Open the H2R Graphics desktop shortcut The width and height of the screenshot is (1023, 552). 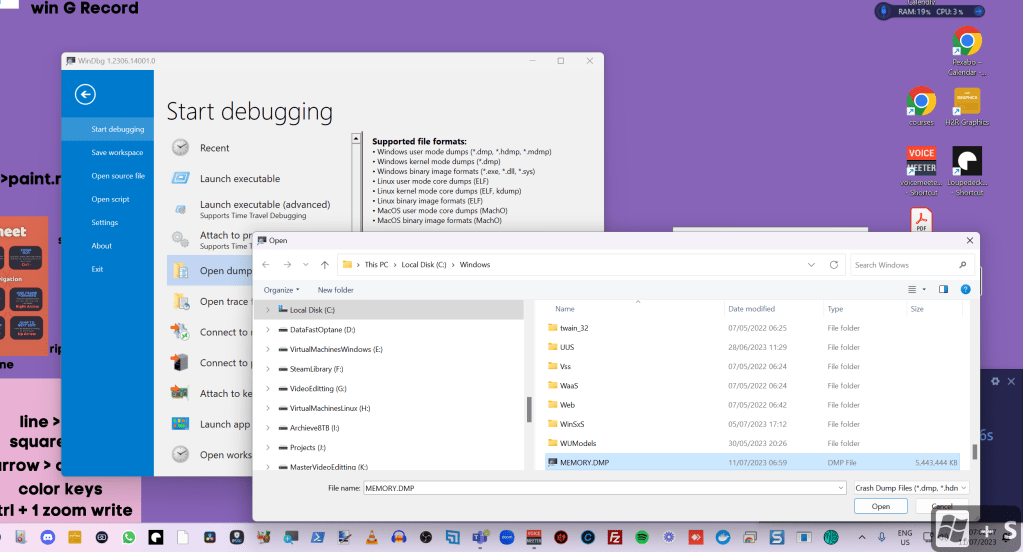pyautogui.click(x=967, y=106)
